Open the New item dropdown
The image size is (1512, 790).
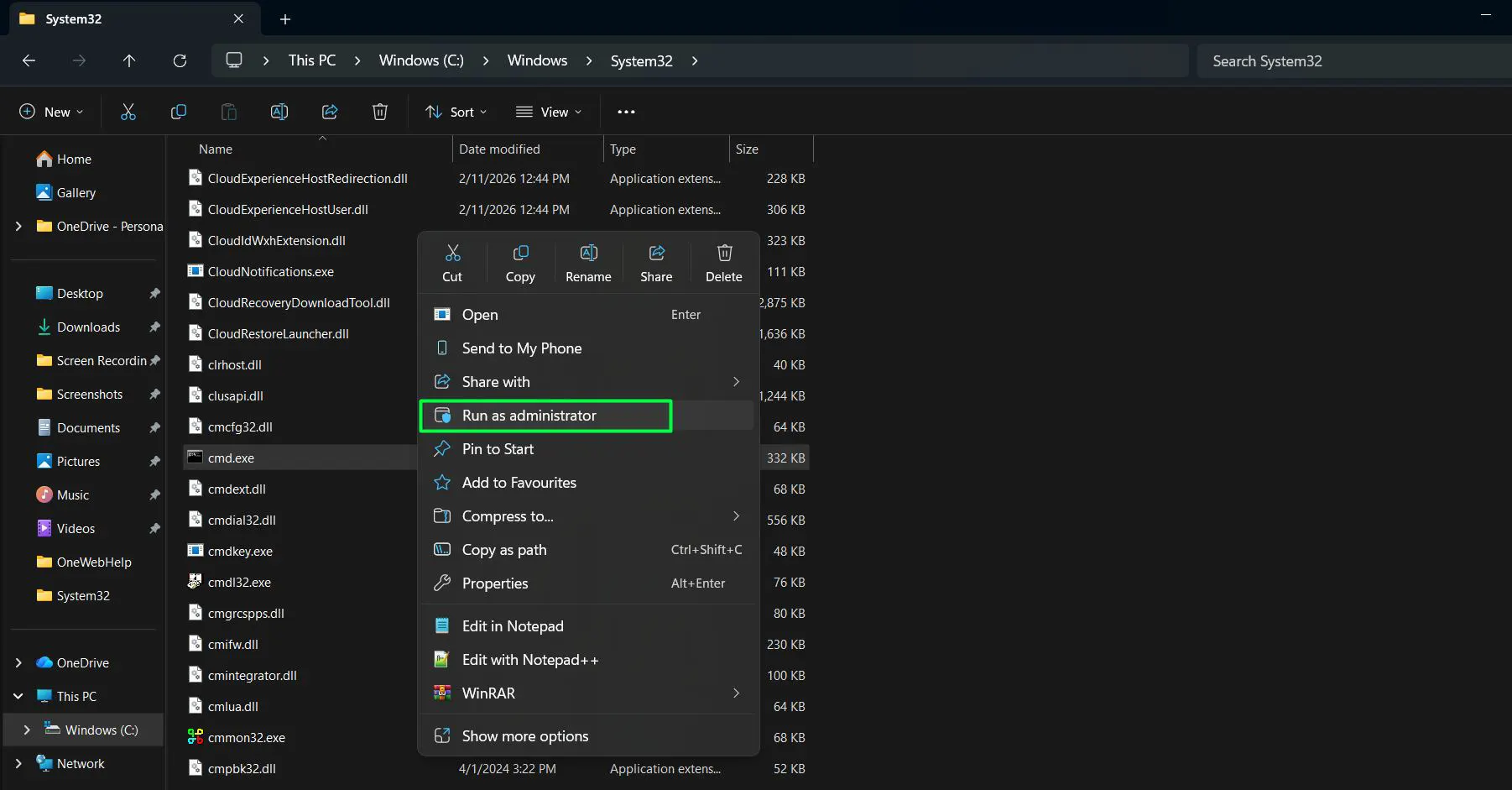click(51, 112)
